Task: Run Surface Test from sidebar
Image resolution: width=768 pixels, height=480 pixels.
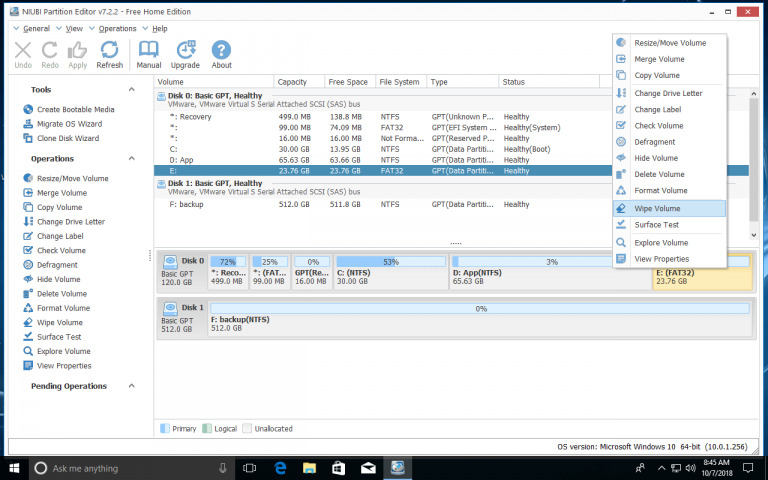Action: [x=52, y=337]
